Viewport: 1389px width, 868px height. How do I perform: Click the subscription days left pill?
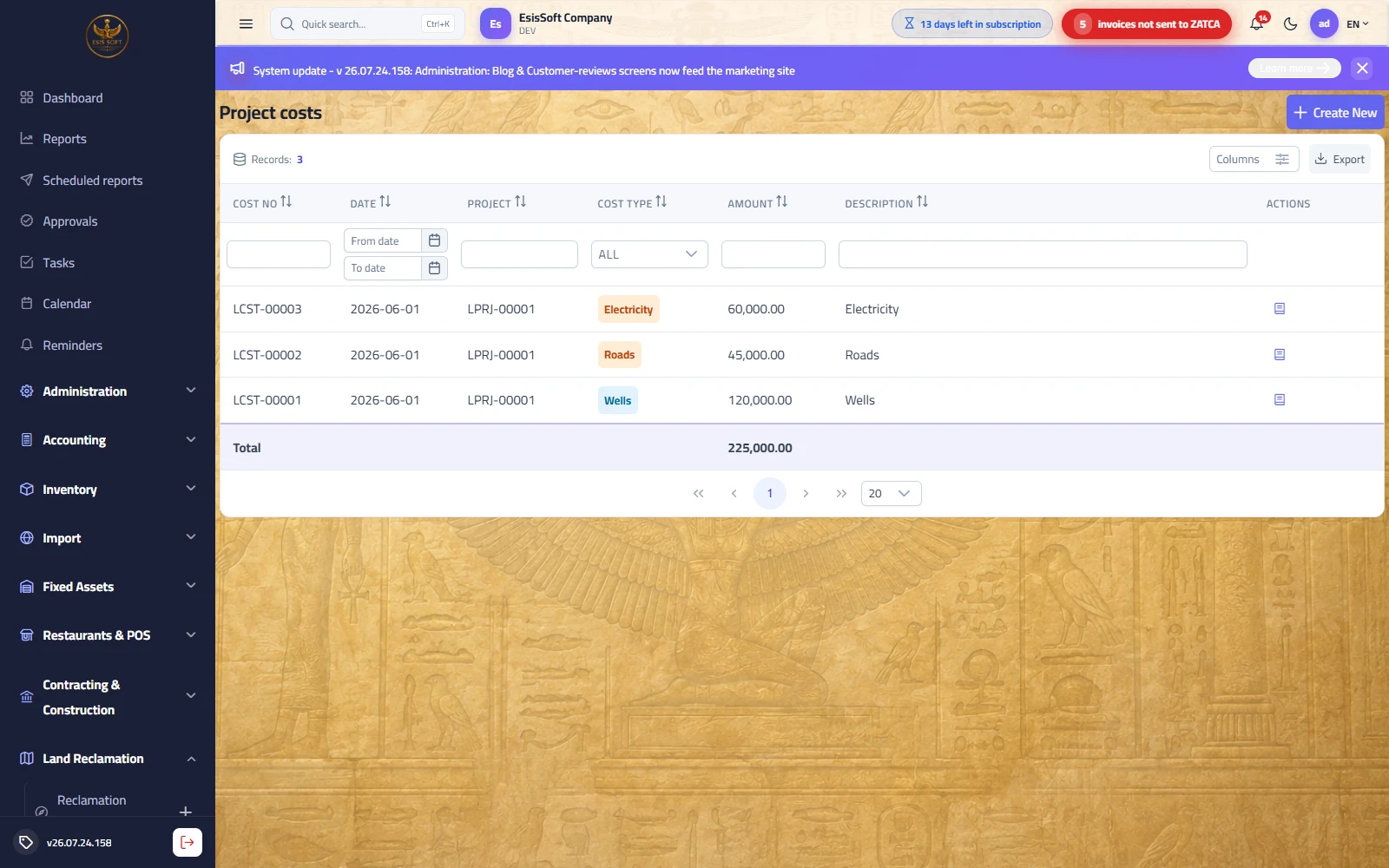[x=971, y=24]
